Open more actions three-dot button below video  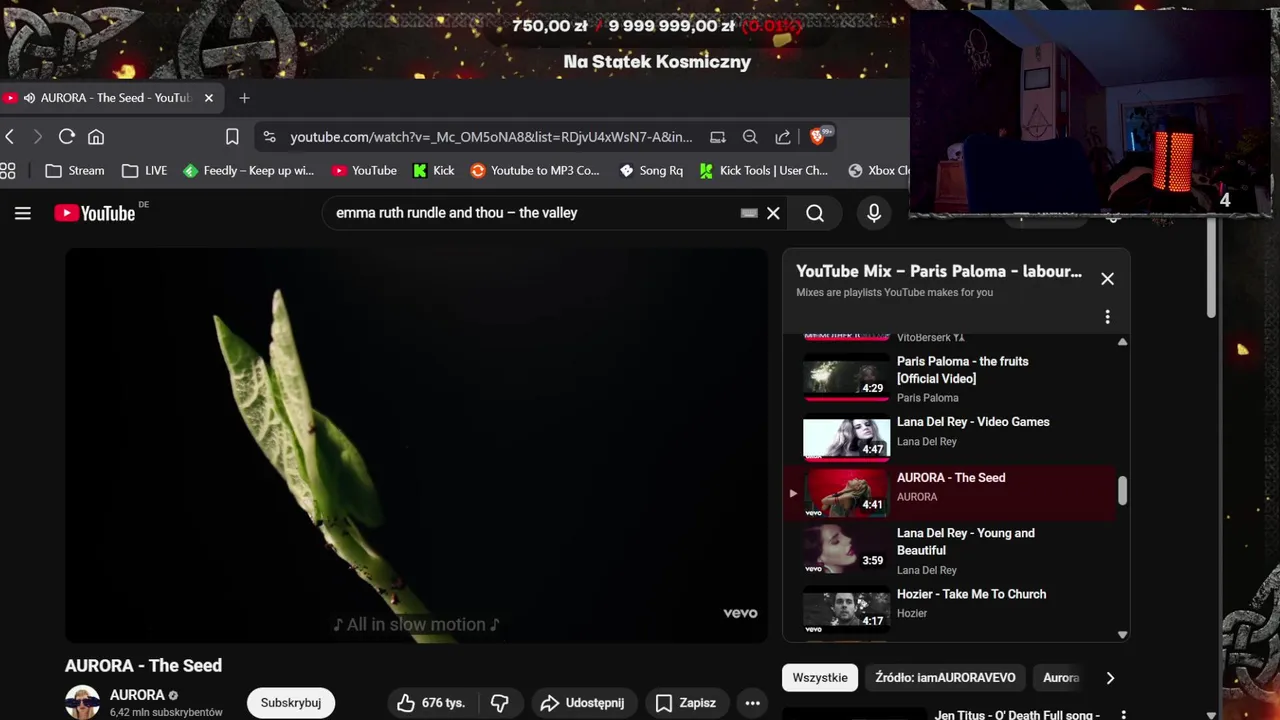[x=753, y=703]
